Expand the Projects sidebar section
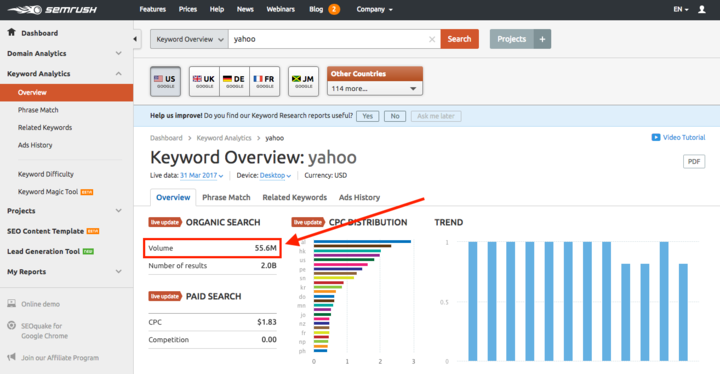 pyautogui.click(x=118, y=211)
